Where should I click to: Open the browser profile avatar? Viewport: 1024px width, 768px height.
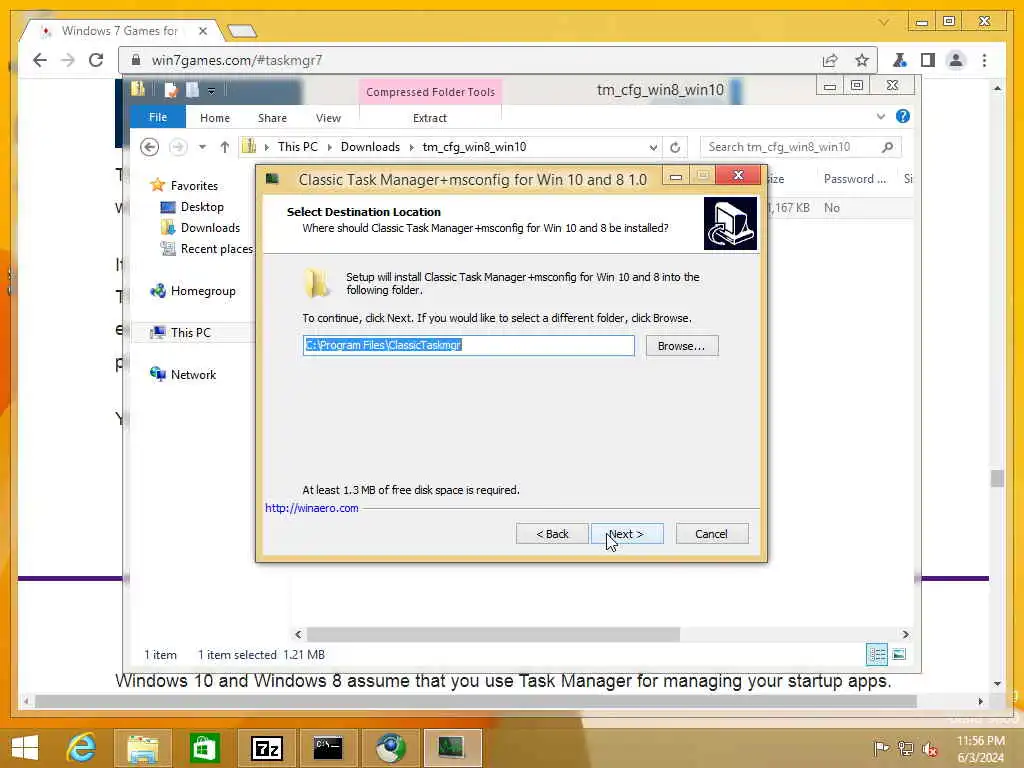coord(956,60)
